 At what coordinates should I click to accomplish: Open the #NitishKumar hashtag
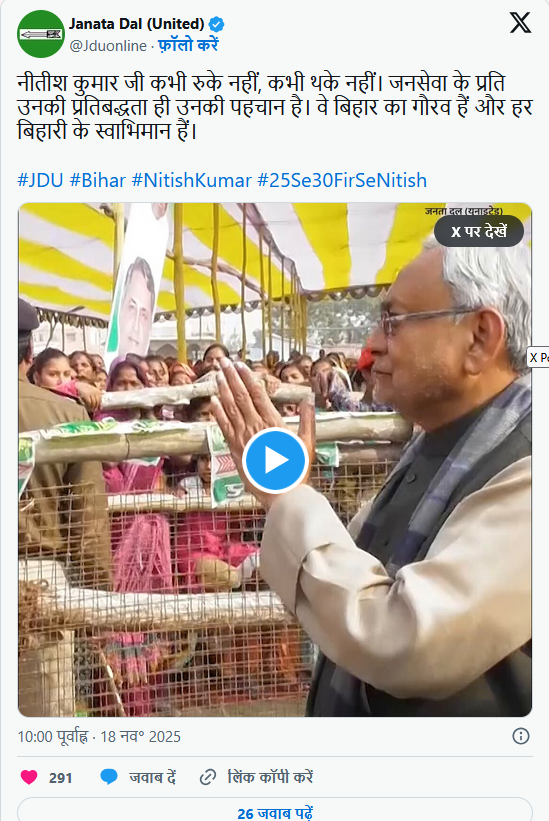tap(192, 181)
